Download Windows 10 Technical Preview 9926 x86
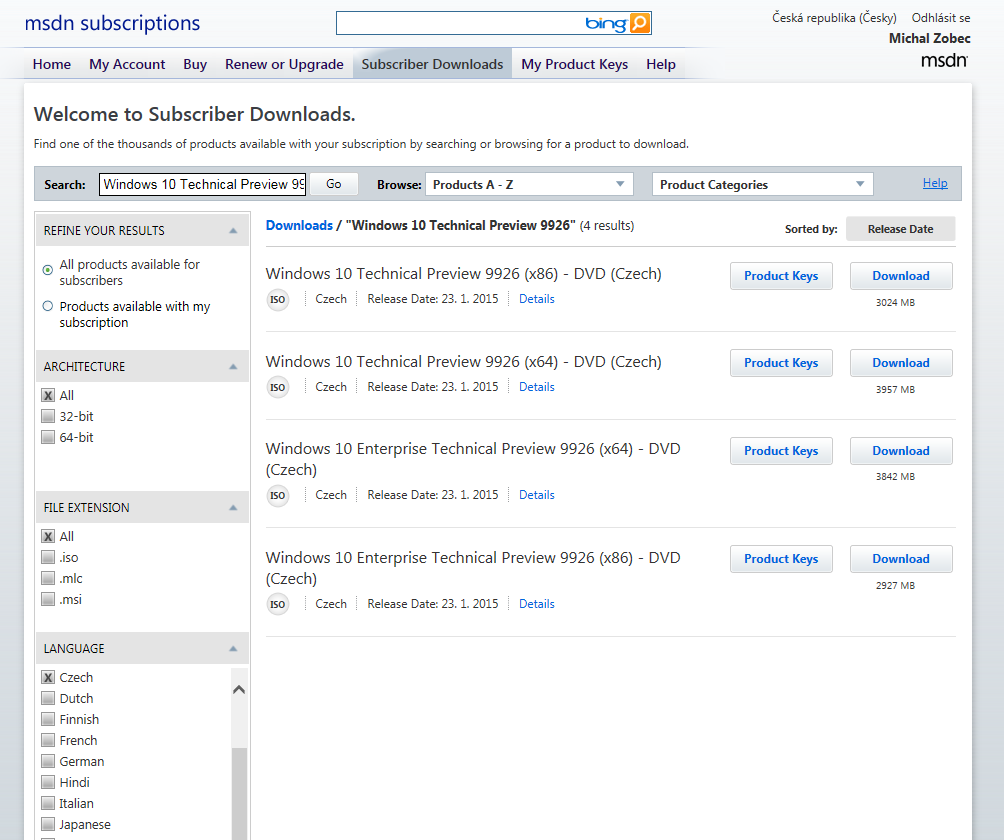The height and width of the screenshot is (840, 1004). (x=899, y=276)
